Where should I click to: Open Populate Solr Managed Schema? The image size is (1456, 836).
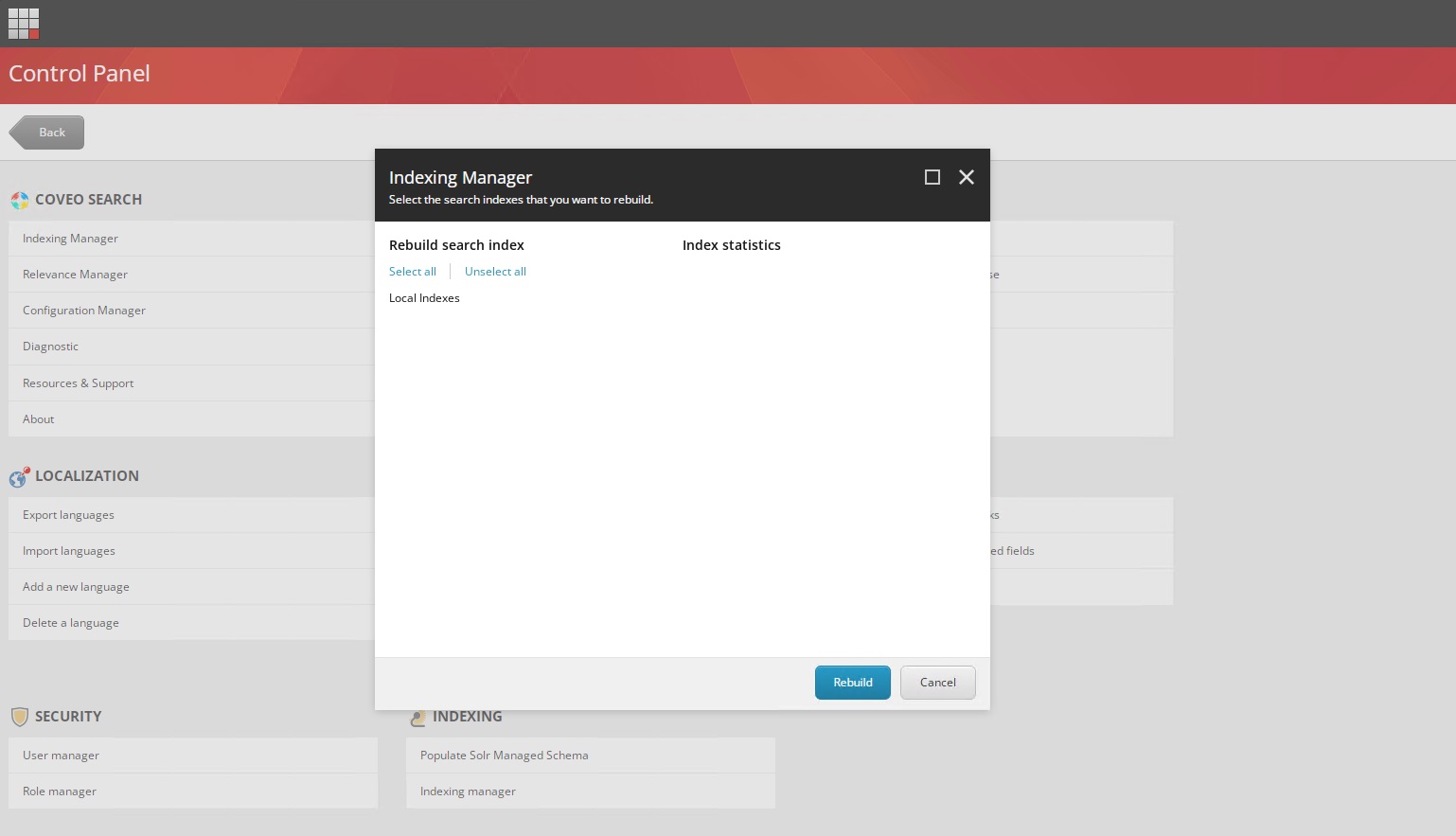(x=591, y=756)
